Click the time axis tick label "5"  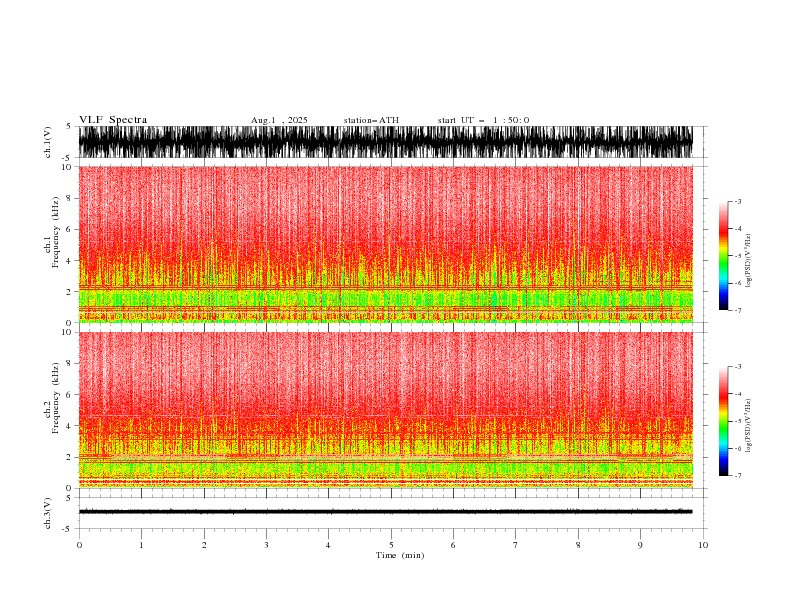click(391, 545)
